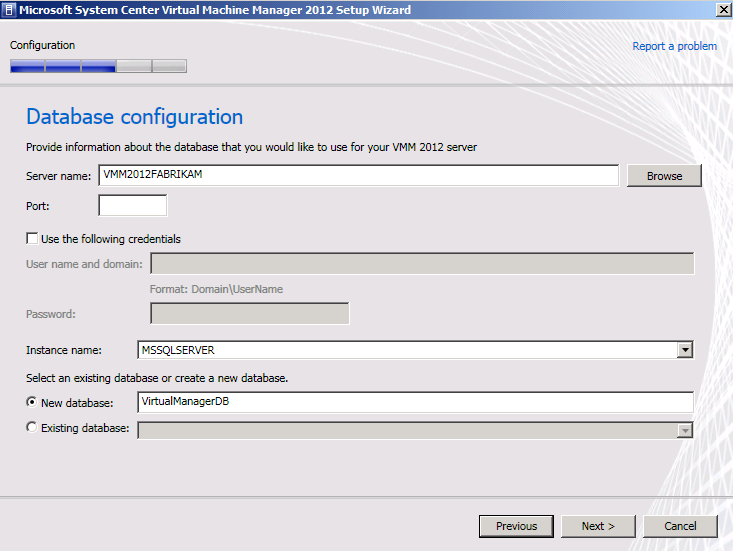Open the Report a problem link
Viewport: 733px width, 551px height.
pos(674,46)
